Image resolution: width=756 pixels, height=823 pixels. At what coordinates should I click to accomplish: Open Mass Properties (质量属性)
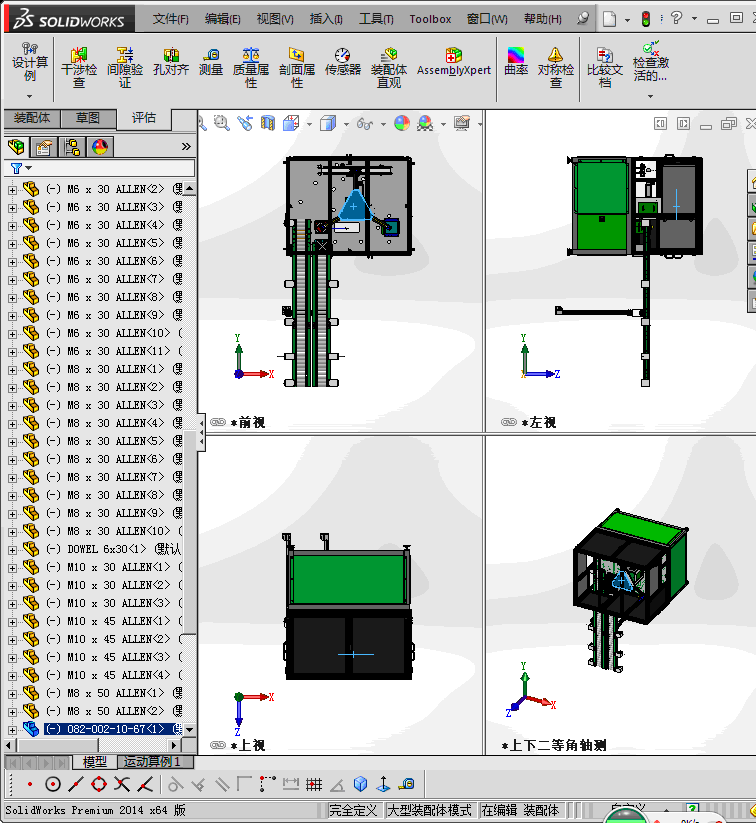(x=251, y=68)
